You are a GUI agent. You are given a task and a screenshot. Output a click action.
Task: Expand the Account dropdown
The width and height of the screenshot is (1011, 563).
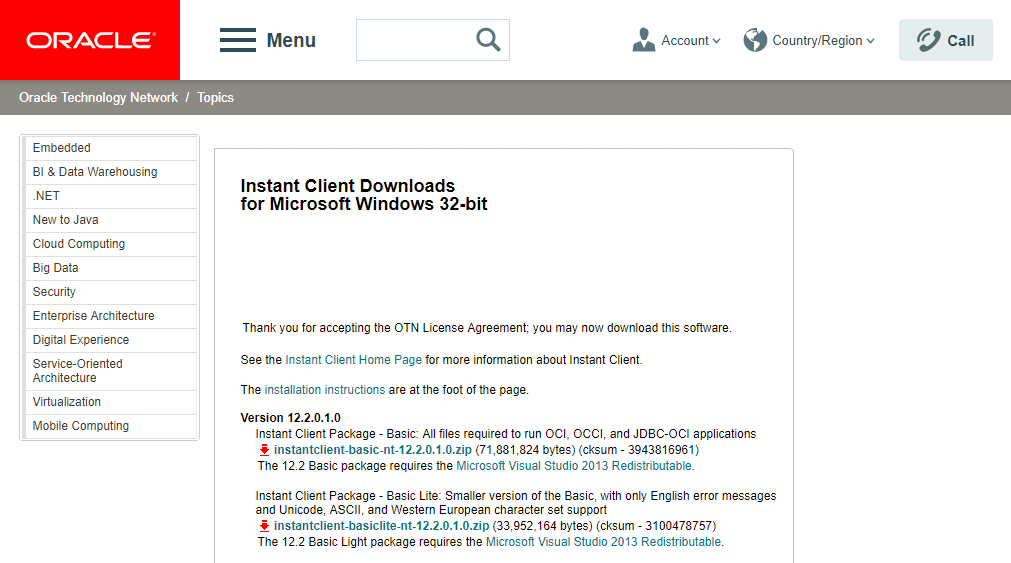(x=716, y=41)
